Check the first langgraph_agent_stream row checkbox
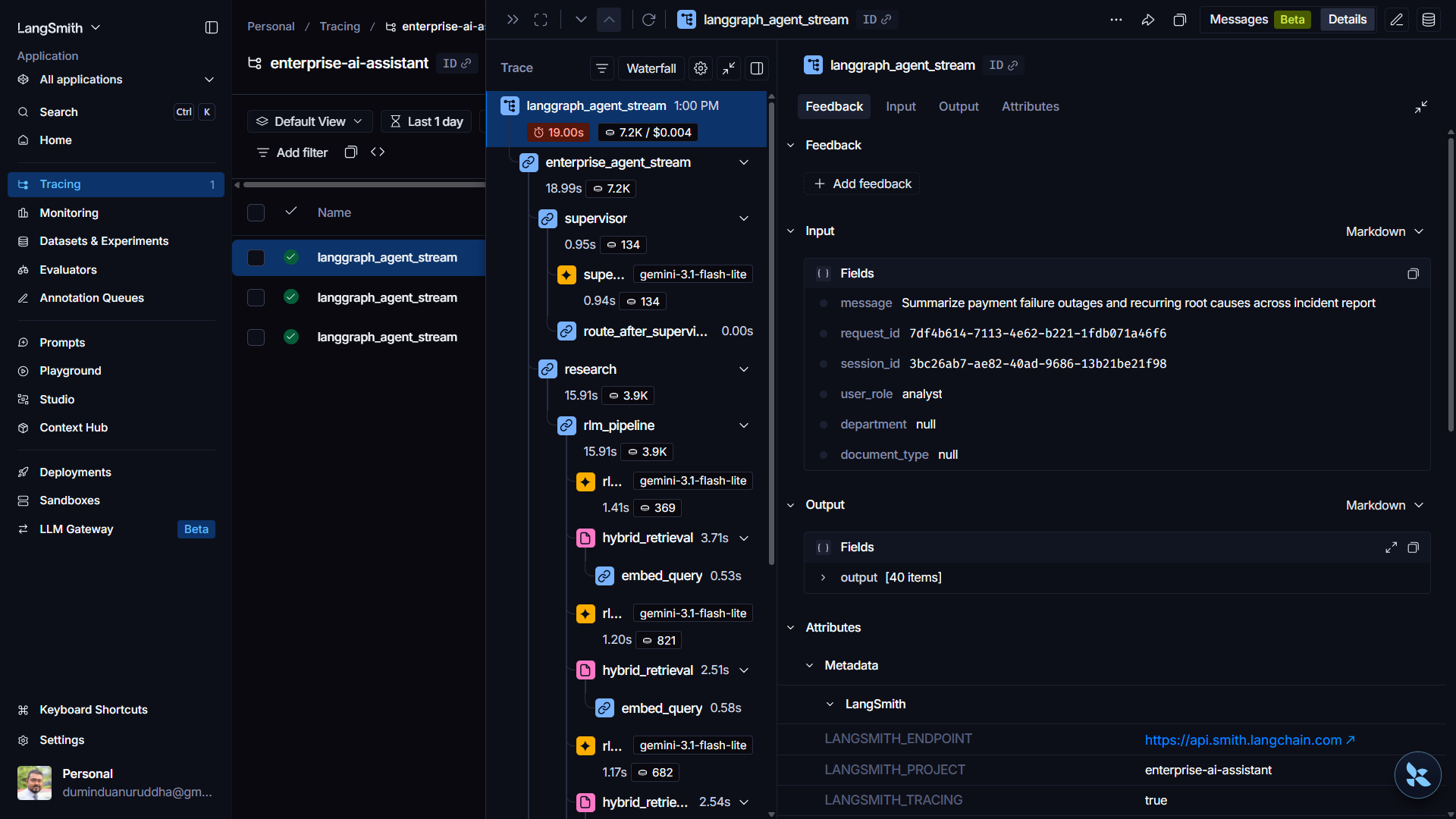 256,258
